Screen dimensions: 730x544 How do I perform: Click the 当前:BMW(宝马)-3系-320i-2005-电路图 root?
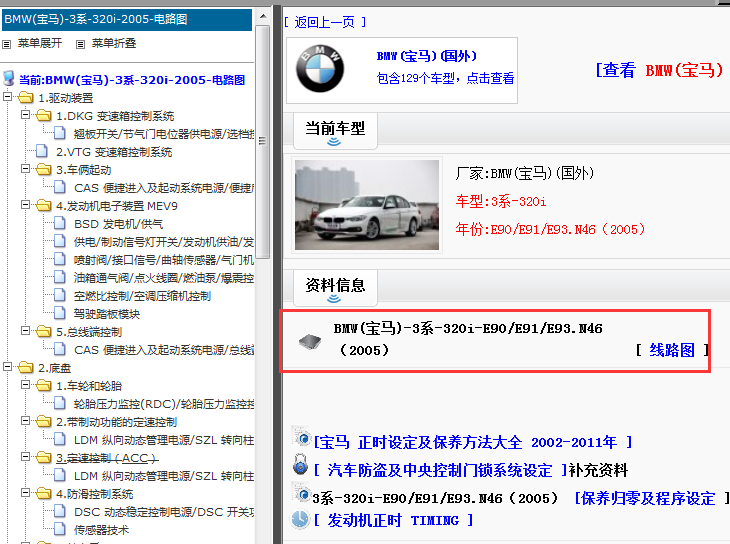tap(132, 80)
